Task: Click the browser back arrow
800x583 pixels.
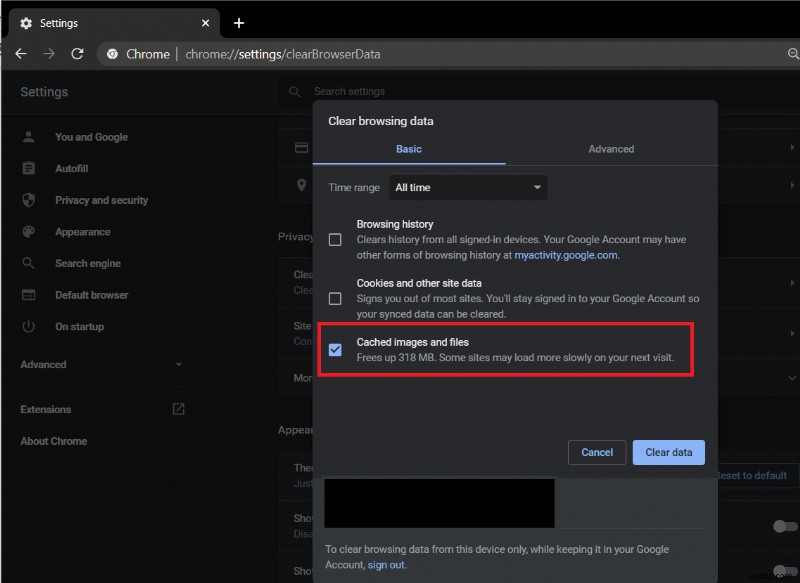Action: [x=20, y=54]
